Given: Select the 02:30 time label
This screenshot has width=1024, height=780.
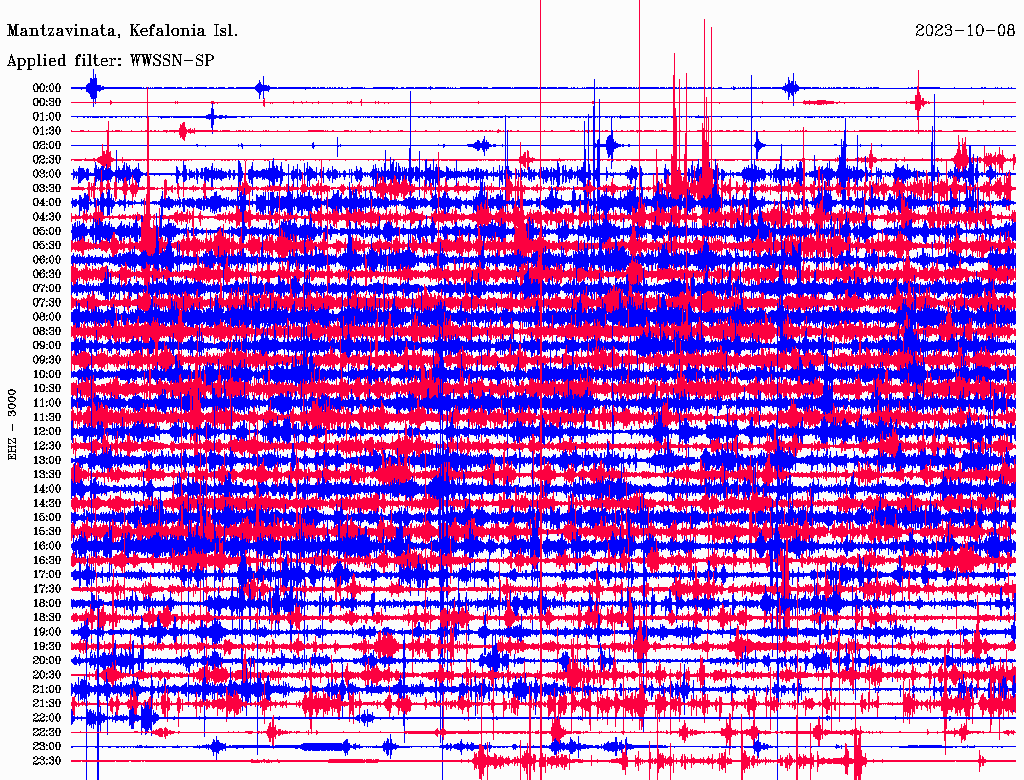Looking at the screenshot, I should (47, 160).
